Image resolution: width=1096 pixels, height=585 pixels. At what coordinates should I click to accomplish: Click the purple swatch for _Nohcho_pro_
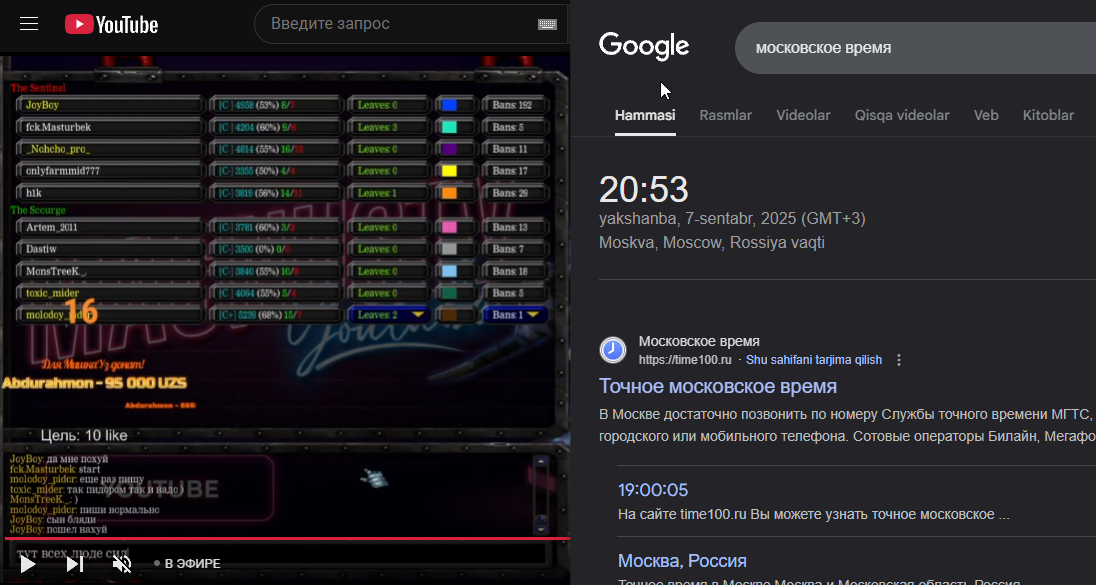point(449,149)
